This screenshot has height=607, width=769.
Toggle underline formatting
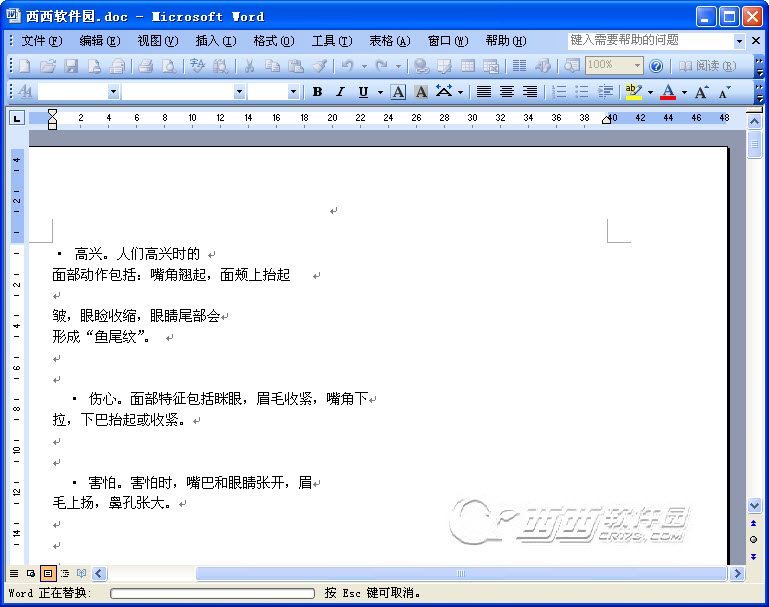(363, 91)
